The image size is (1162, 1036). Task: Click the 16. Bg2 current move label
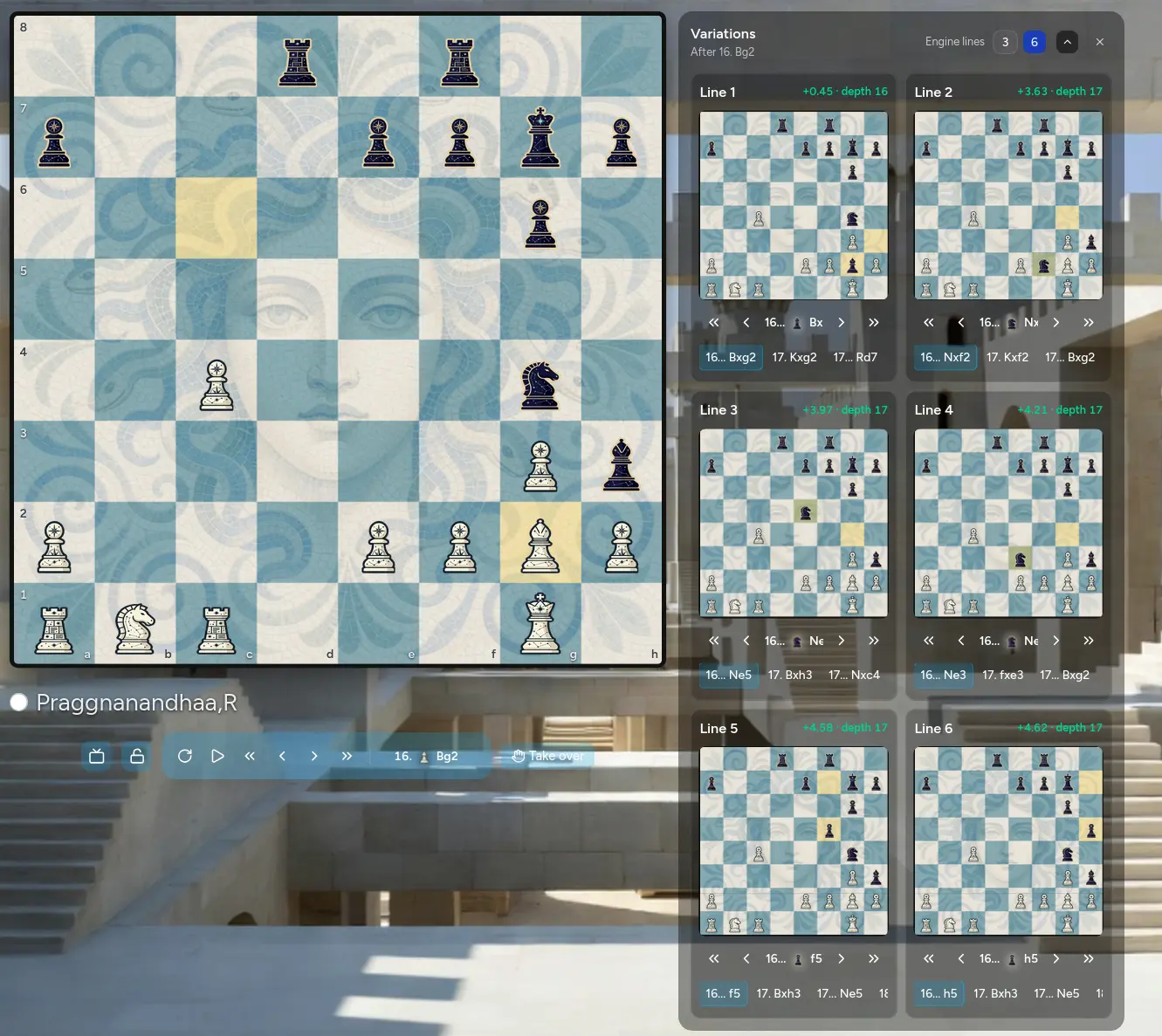426,756
